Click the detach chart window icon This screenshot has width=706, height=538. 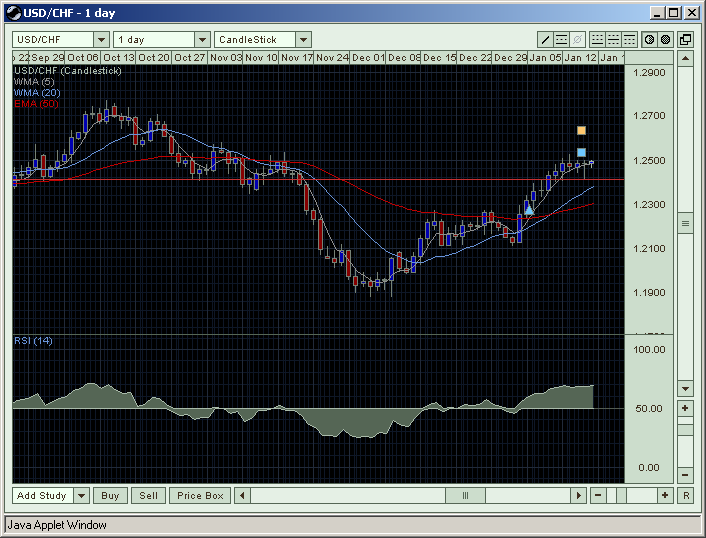point(685,40)
